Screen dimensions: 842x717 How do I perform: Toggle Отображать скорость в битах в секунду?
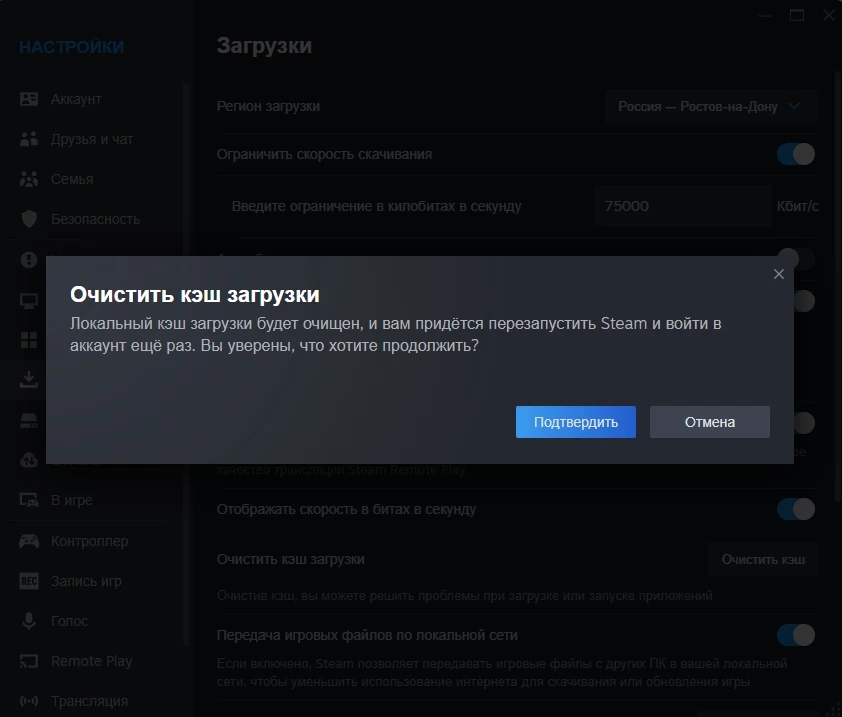point(796,509)
